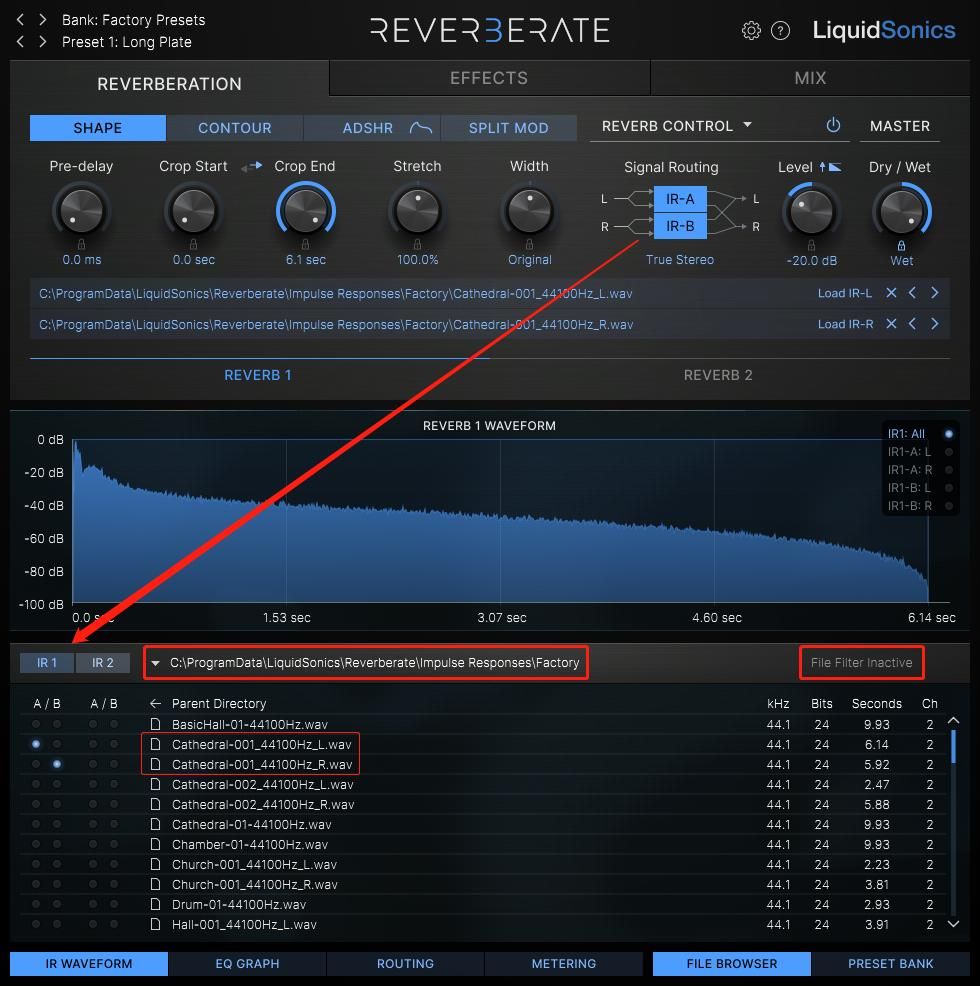Go to previous bank with left arrow
Screen dimensions: 980x986
21,19
